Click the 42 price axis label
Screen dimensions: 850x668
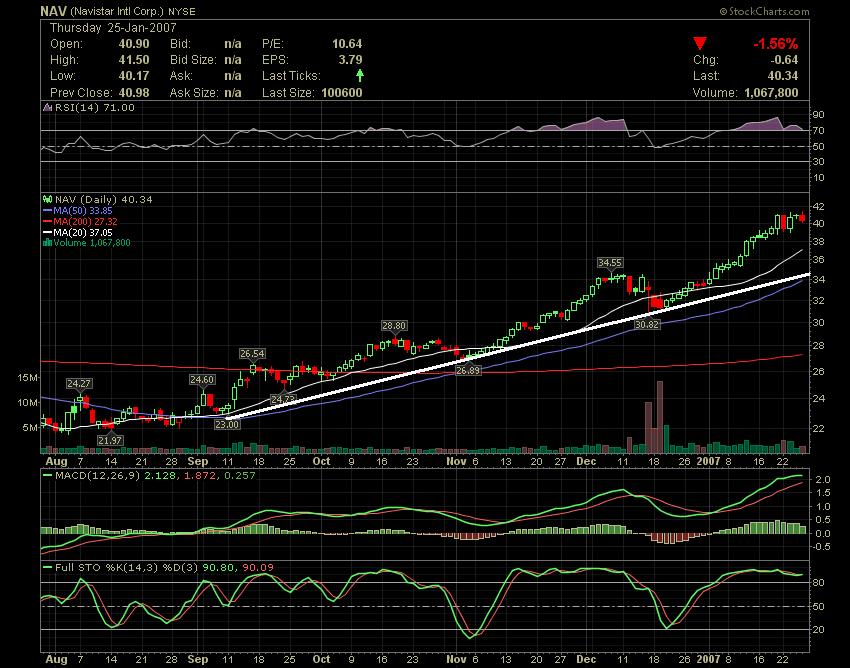point(819,207)
